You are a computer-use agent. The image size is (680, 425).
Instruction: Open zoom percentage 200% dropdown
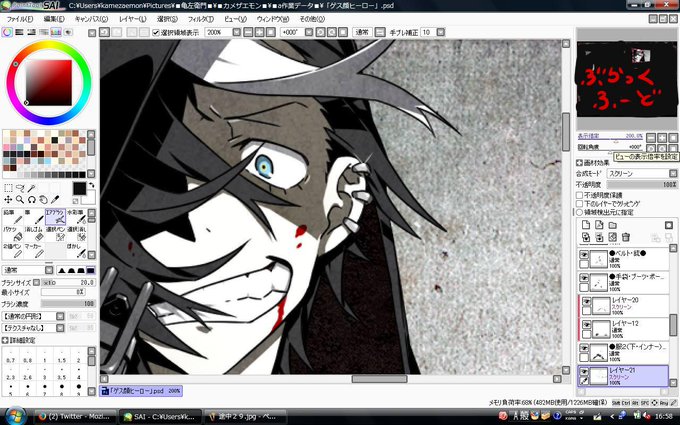click(x=237, y=32)
